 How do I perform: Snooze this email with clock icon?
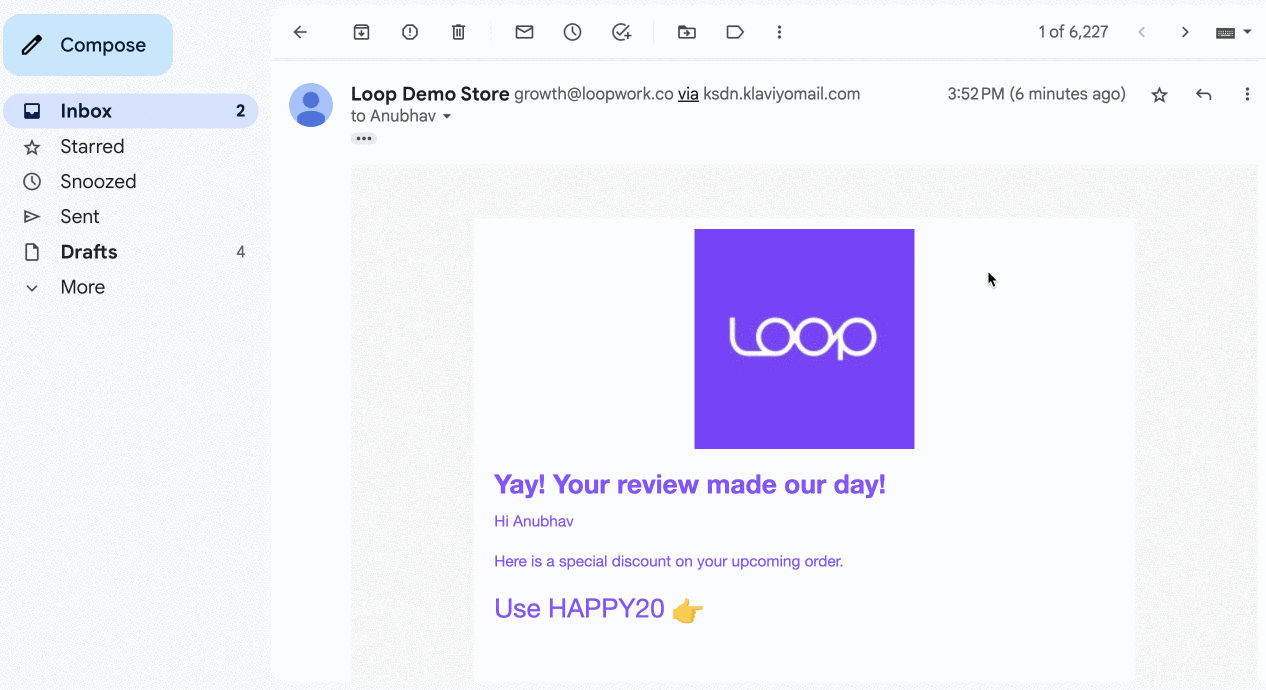click(572, 32)
